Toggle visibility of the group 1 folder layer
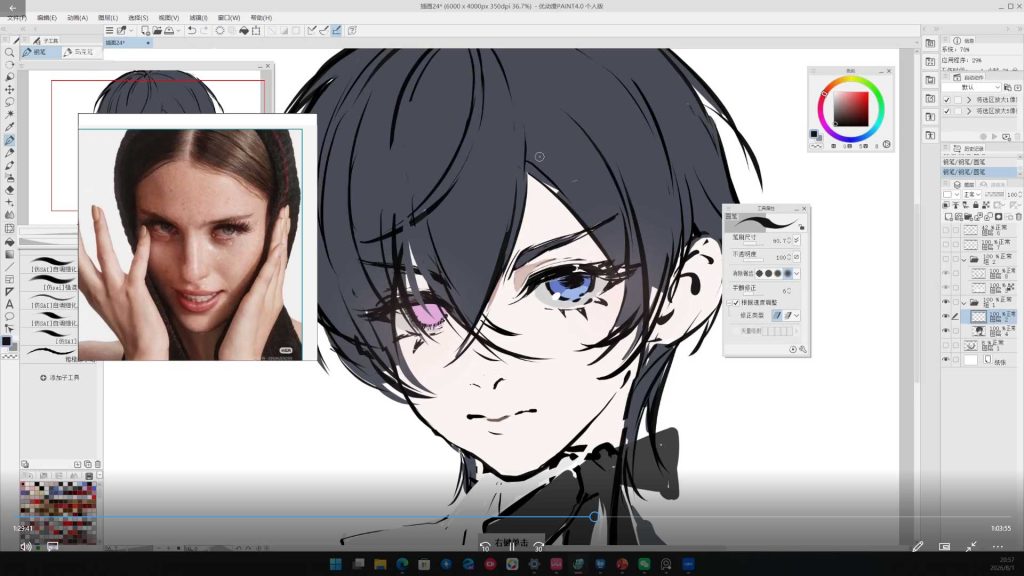The image size is (1024, 576). pyautogui.click(x=946, y=302)
